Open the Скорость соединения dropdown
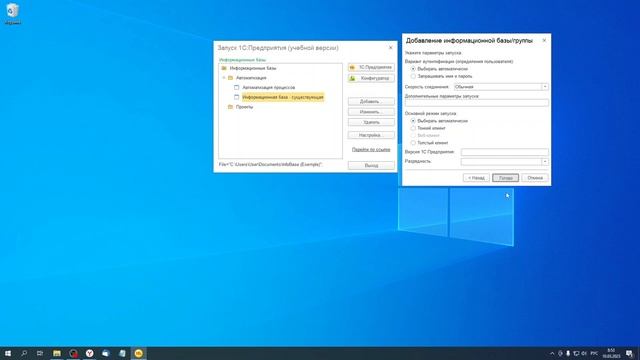The width and height of the screenshot is (640, 360). click(x=544, y=87)
